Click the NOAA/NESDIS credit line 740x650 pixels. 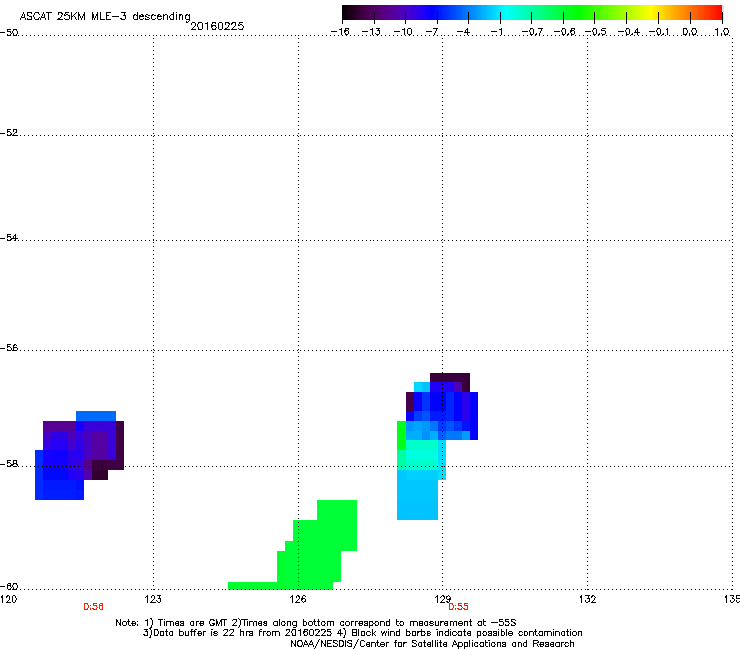tap(432, 644)
